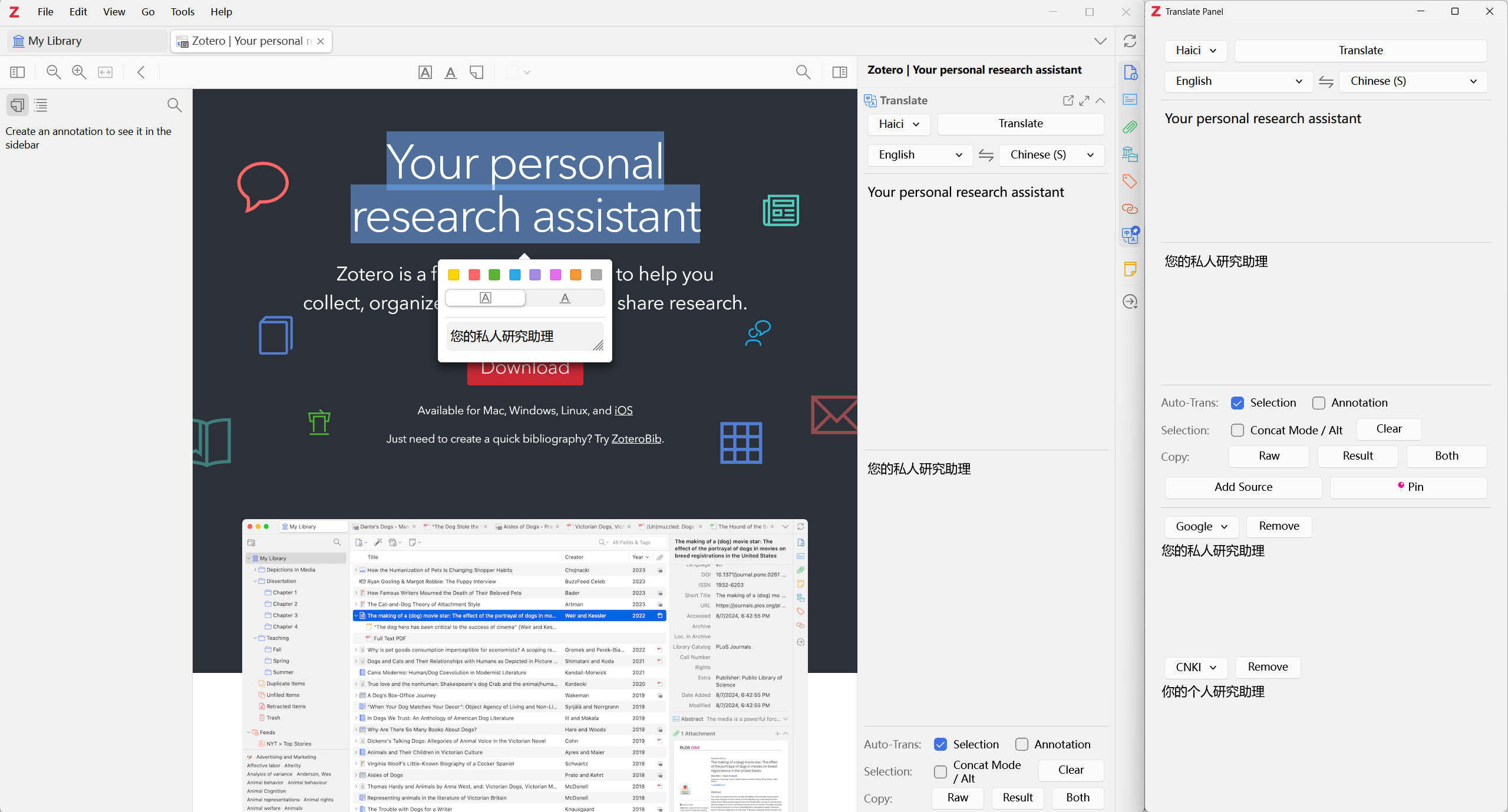Click the sync refresh icon
The height and width of the screenshot is (812, 1508).
pos(1130,41)
